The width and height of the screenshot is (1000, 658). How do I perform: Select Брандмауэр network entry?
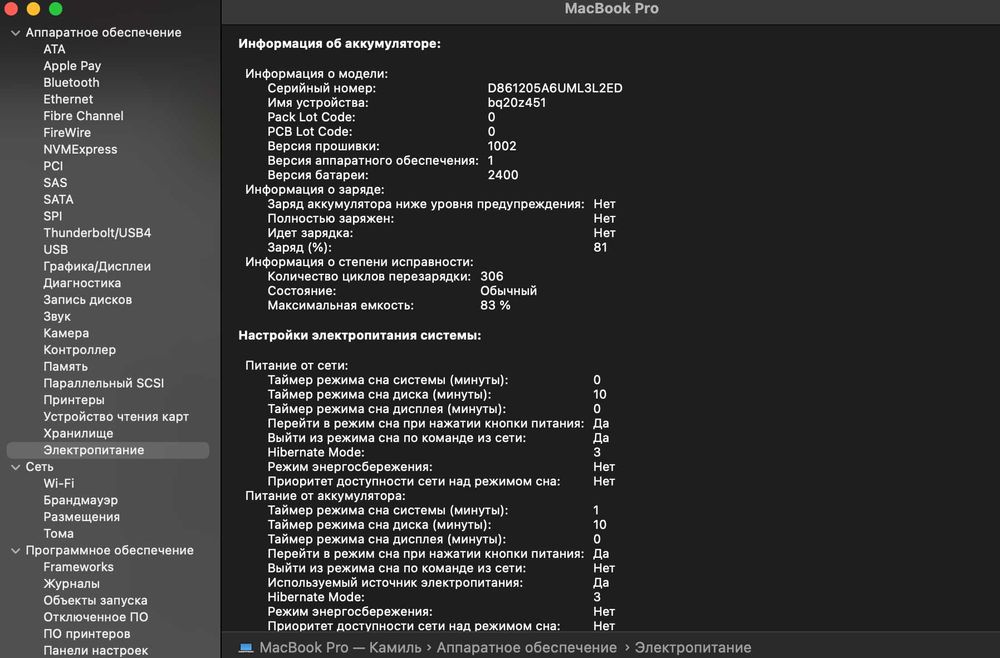(80, 500)
